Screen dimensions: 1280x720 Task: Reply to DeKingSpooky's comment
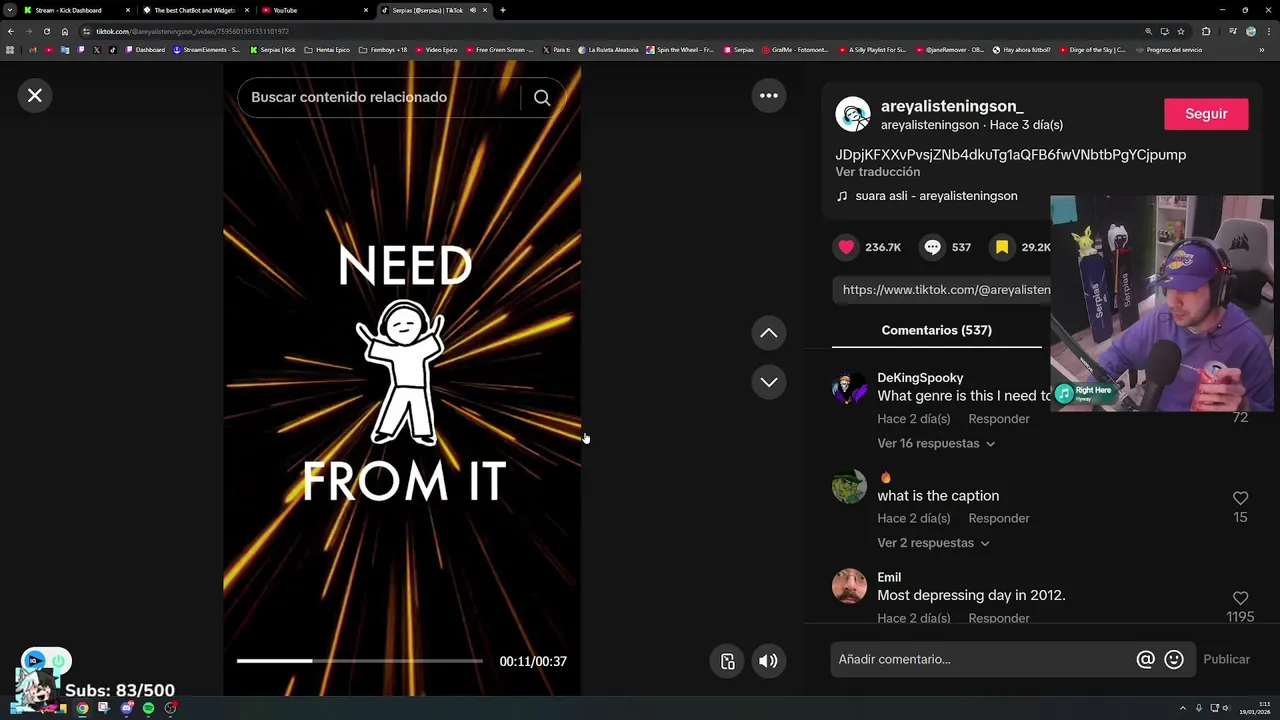[998, 419]
